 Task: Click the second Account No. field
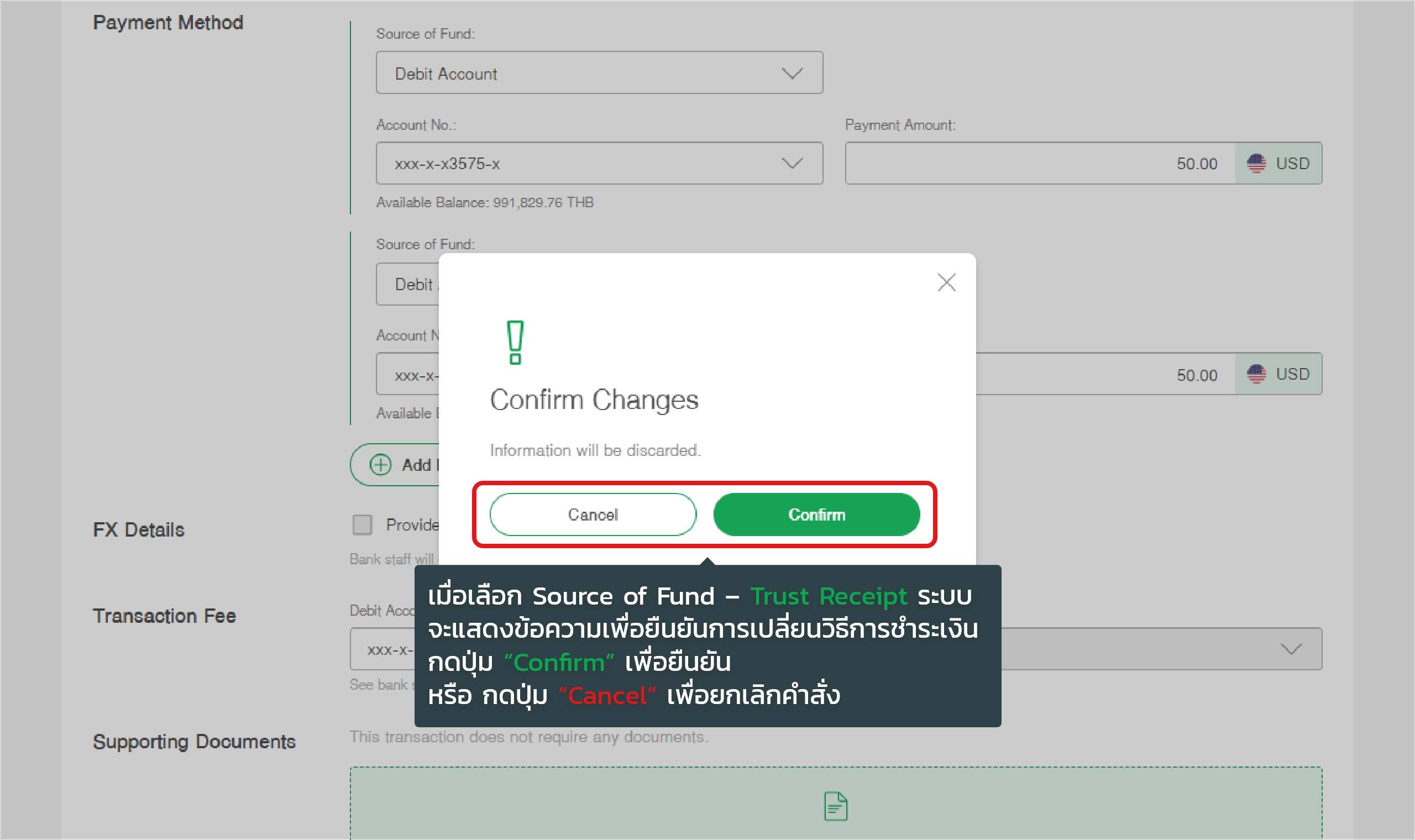[407, 375]
